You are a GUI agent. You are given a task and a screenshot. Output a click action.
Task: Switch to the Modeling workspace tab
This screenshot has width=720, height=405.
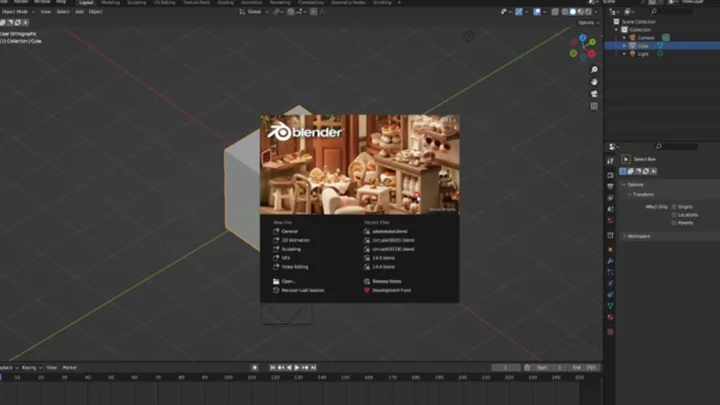[110, 3]
